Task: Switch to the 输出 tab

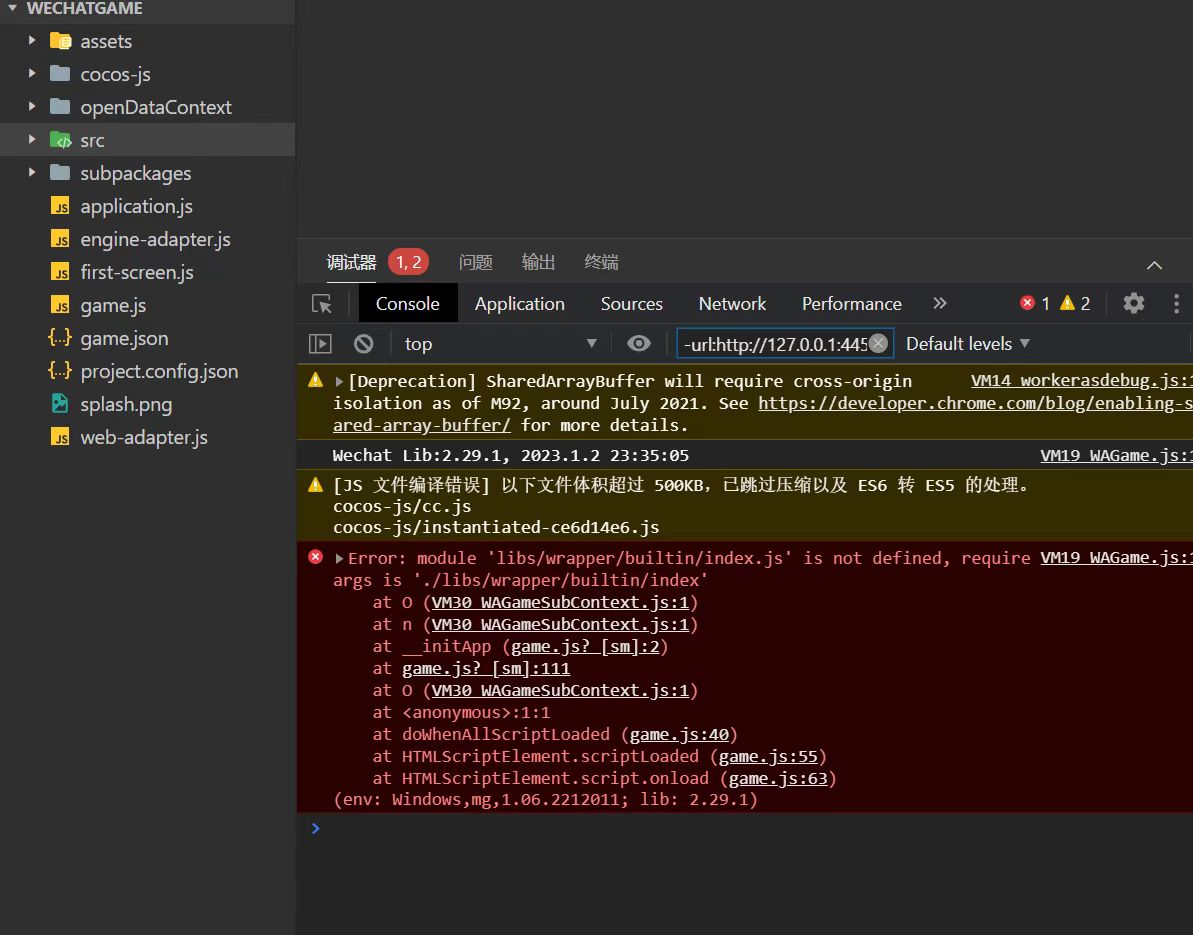Action: [x=538, y=262]
